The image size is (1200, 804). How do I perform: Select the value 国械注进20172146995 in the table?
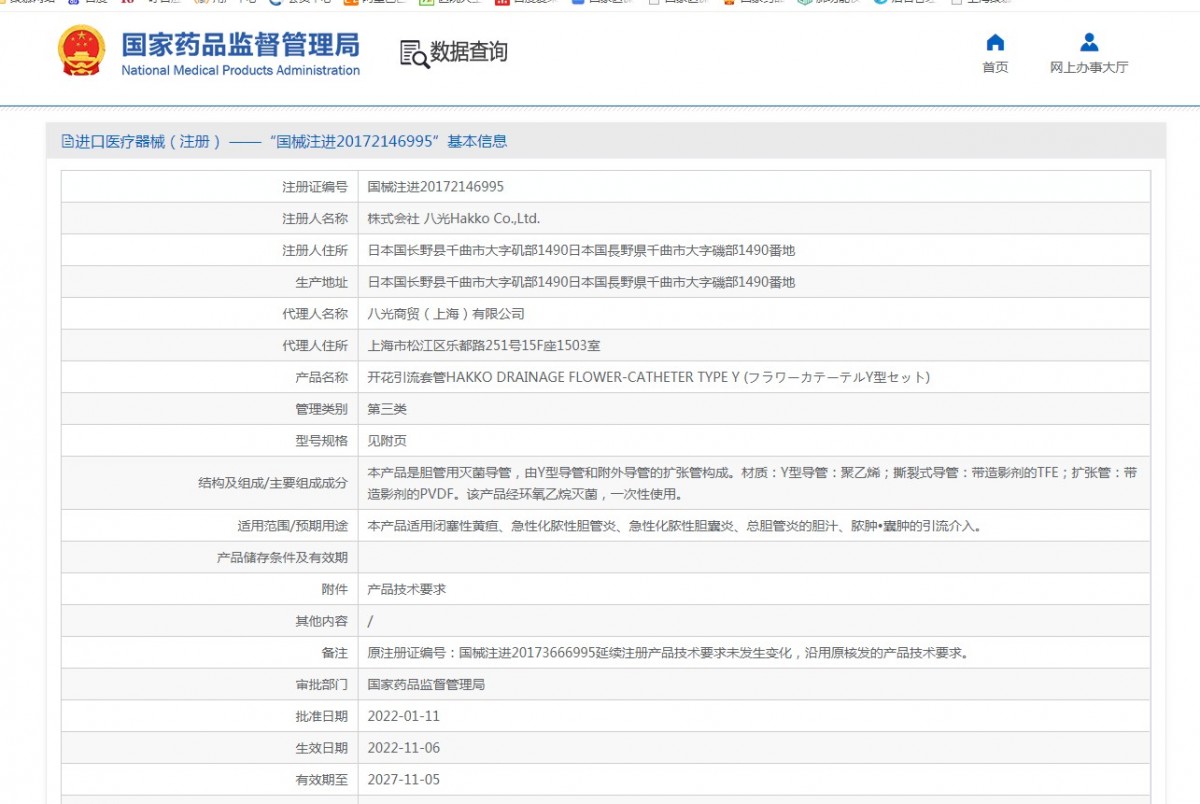436,186
